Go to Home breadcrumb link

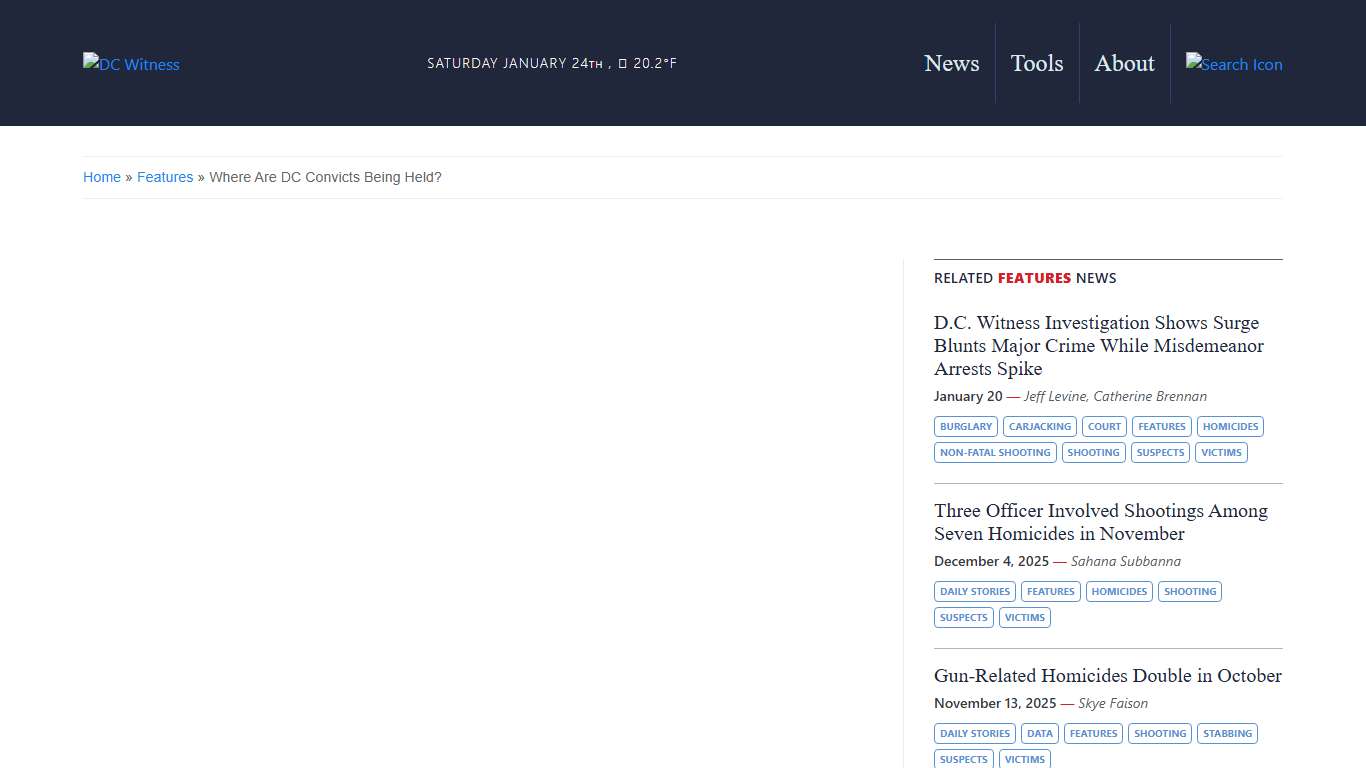coord(102,177)
